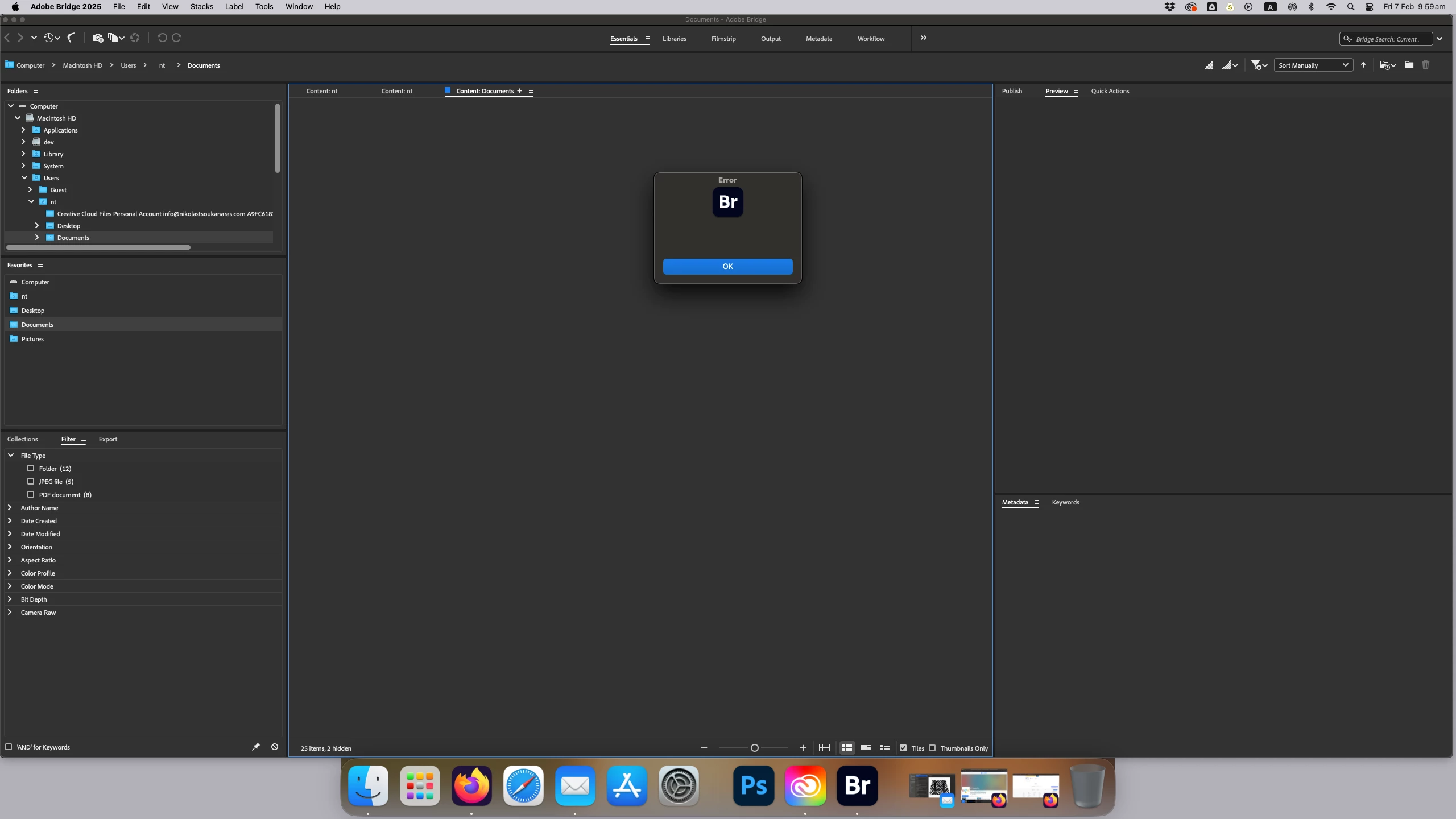
Task: Enable the Thumbnails Only checkbox
Action: click(x=932, y=748)
